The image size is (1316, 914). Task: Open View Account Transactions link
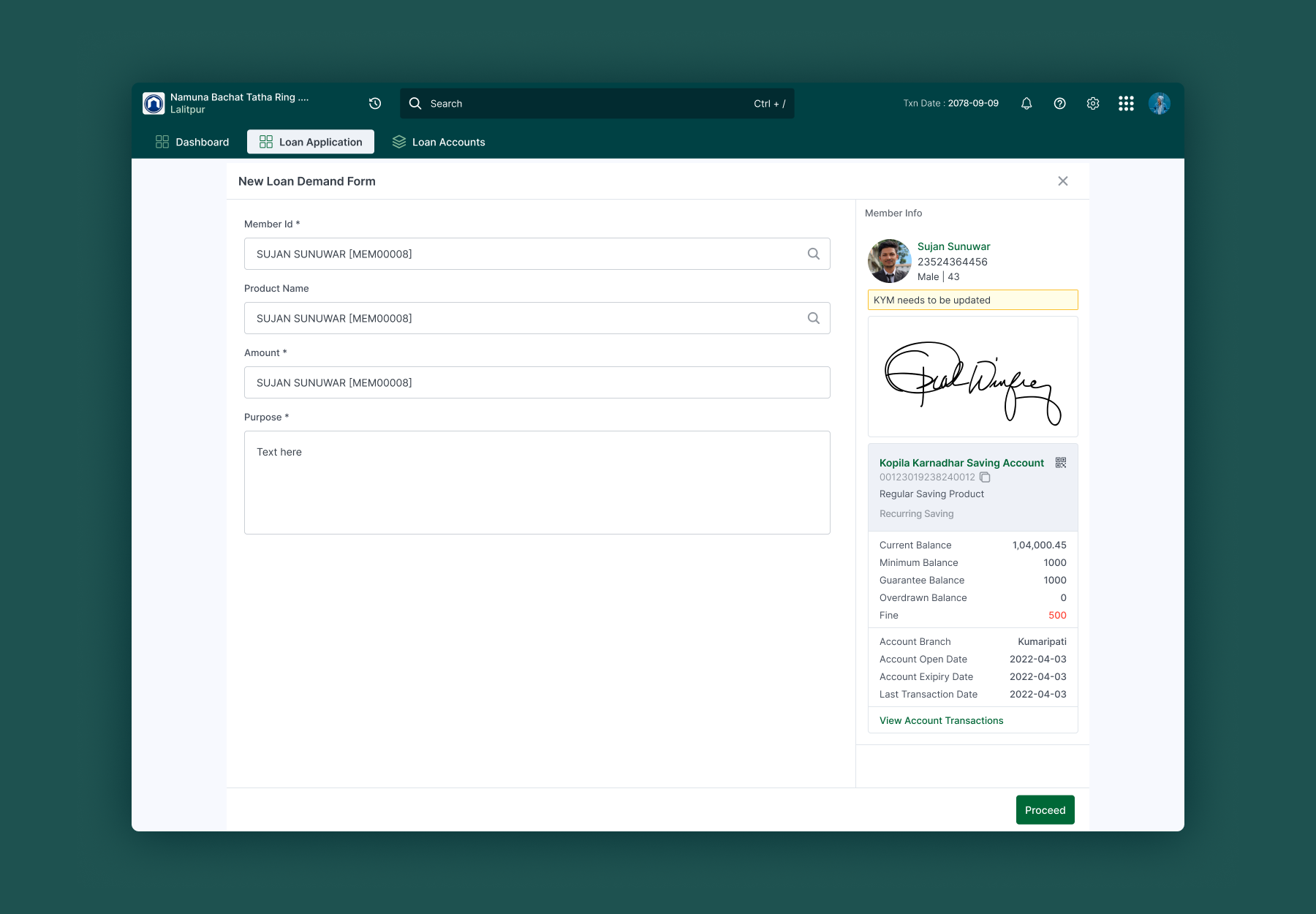942,720
